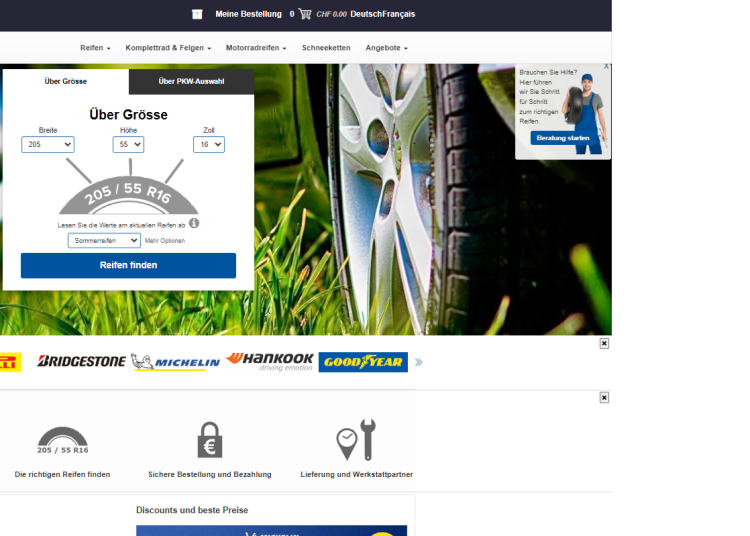Click the order box icon beside Meine Bestellung
The height and width of the screenshot is (536, 750).
(x=197, y=14)
